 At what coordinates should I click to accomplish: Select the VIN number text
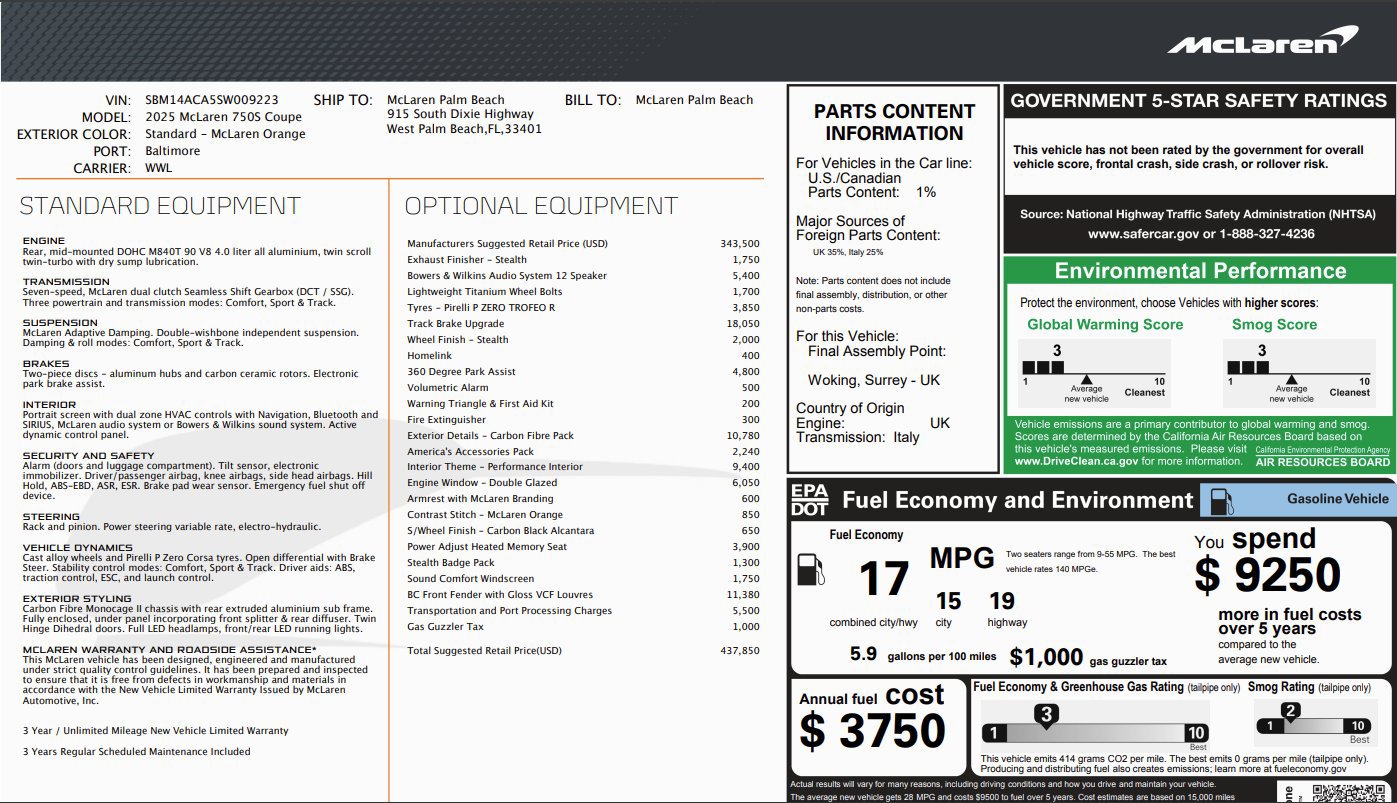(212, 100)
